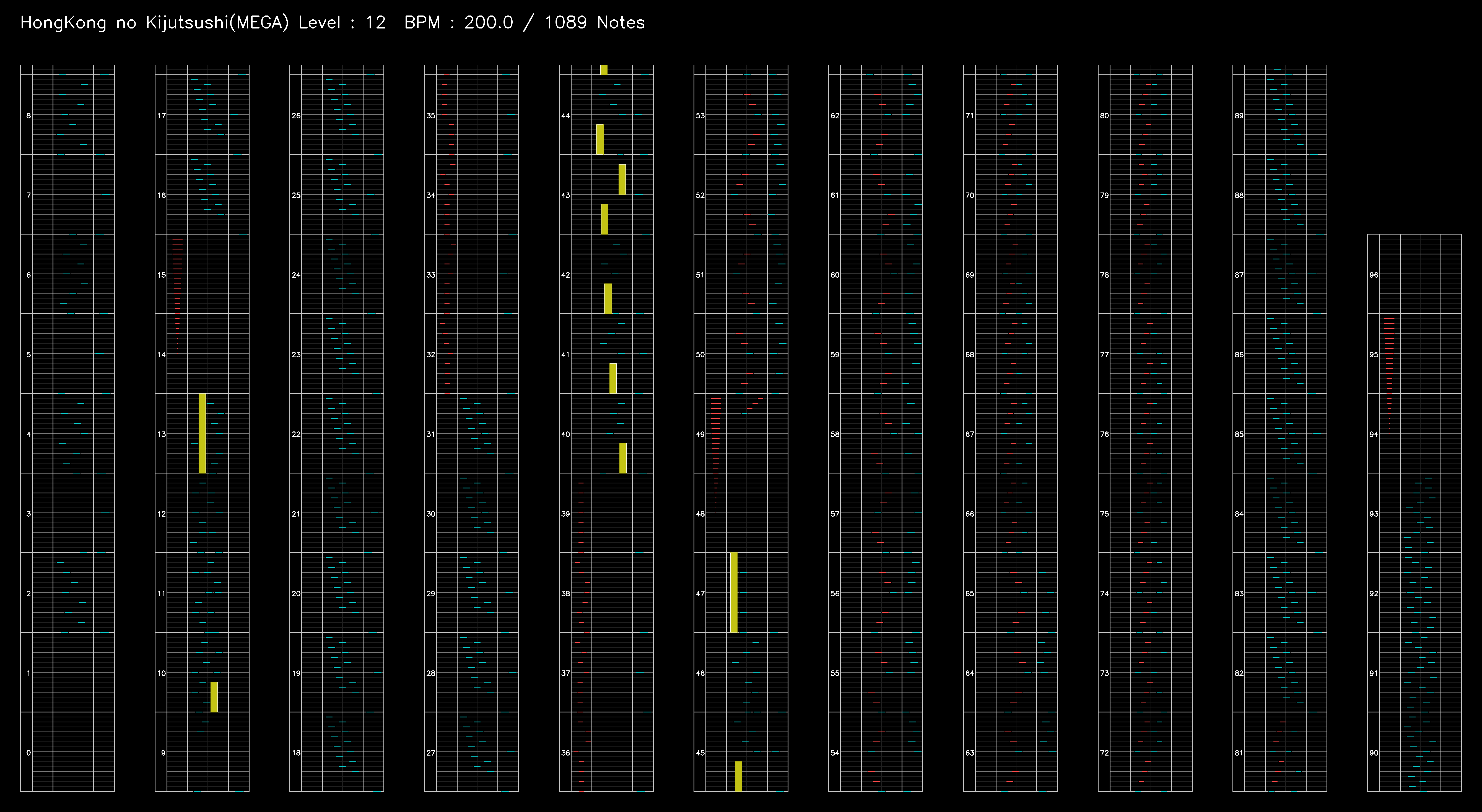This screenshot has height=812, width=1482.
Task: Click measure number 67 label
Action: (969, 434)
